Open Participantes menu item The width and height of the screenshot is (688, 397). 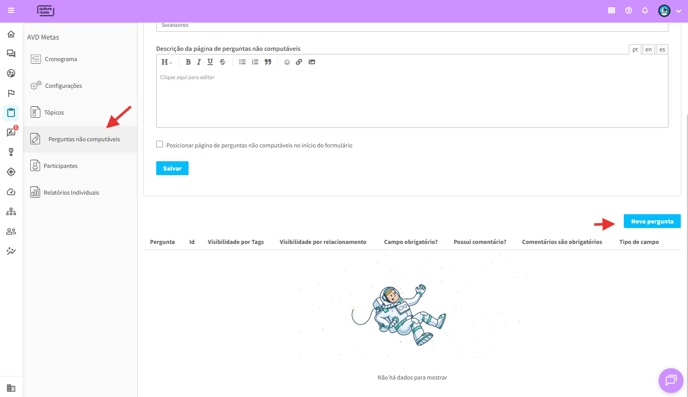(x=80, y=166)
